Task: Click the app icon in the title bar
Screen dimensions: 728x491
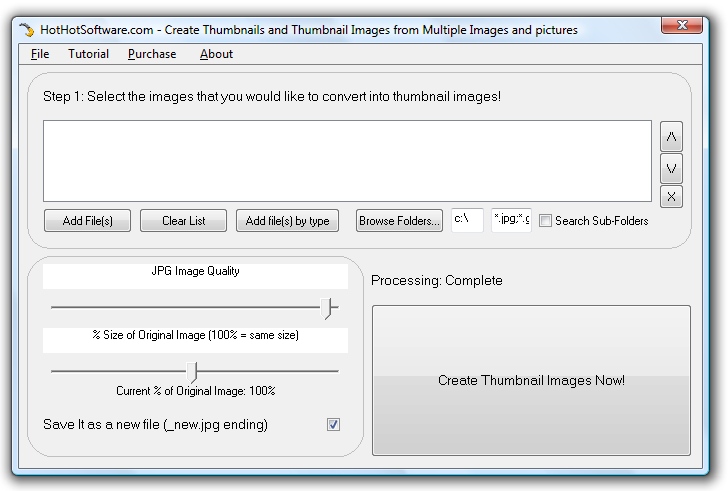Action: [x=27, y=30]
